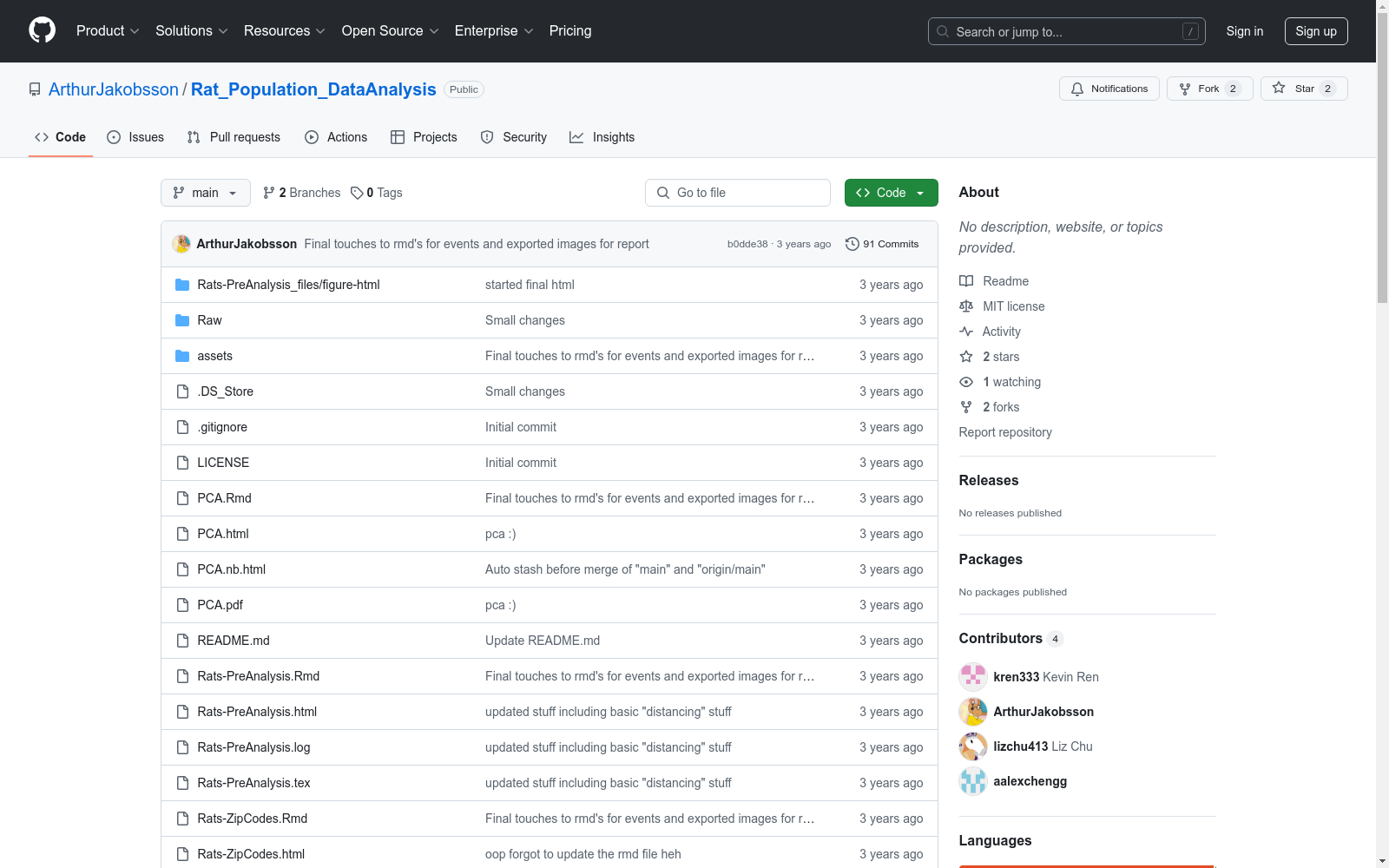Click the file icon beside .DS_Store

[182, 391]
